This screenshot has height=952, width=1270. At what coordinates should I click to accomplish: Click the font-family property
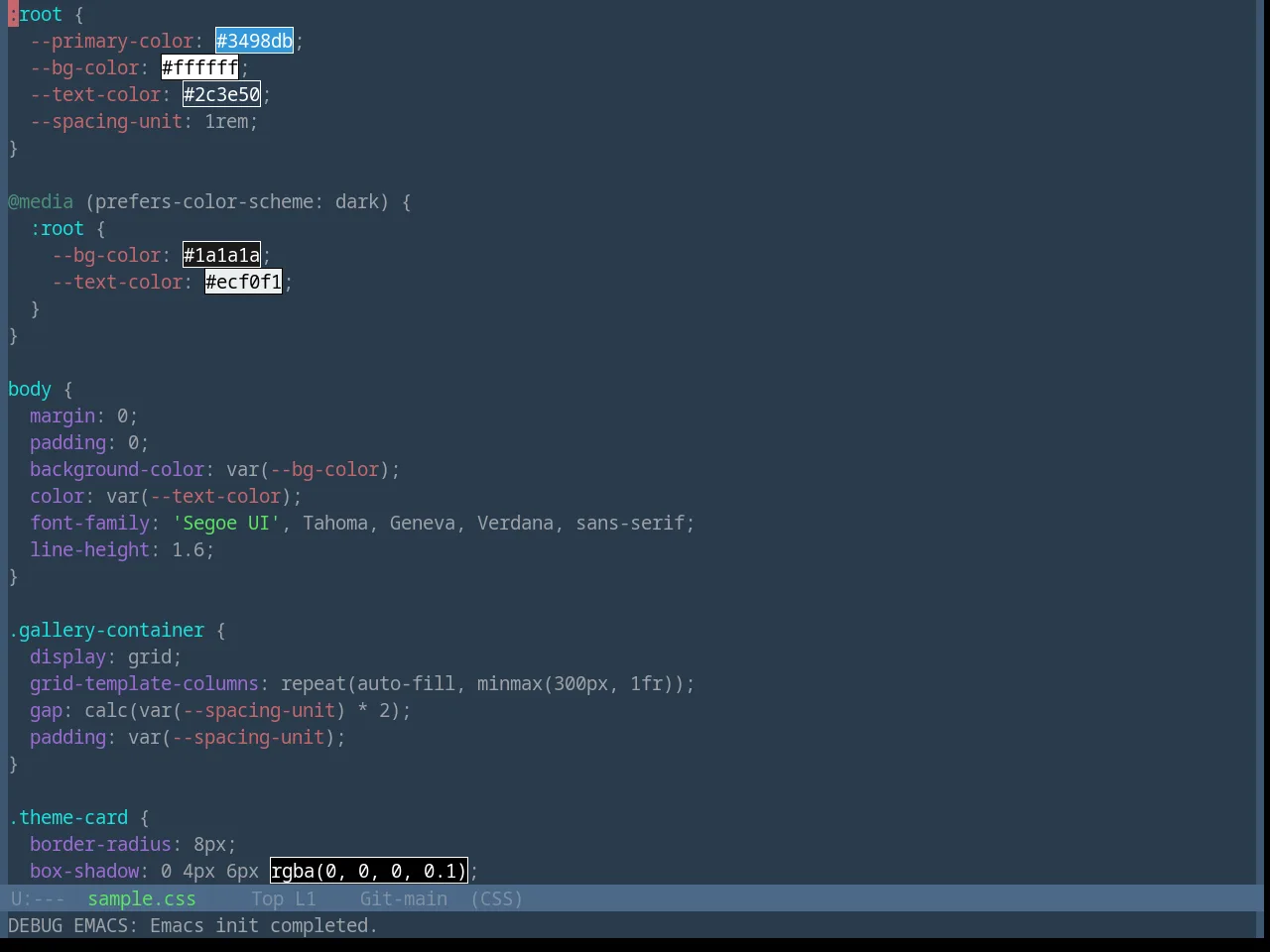(x=90, y=523)
